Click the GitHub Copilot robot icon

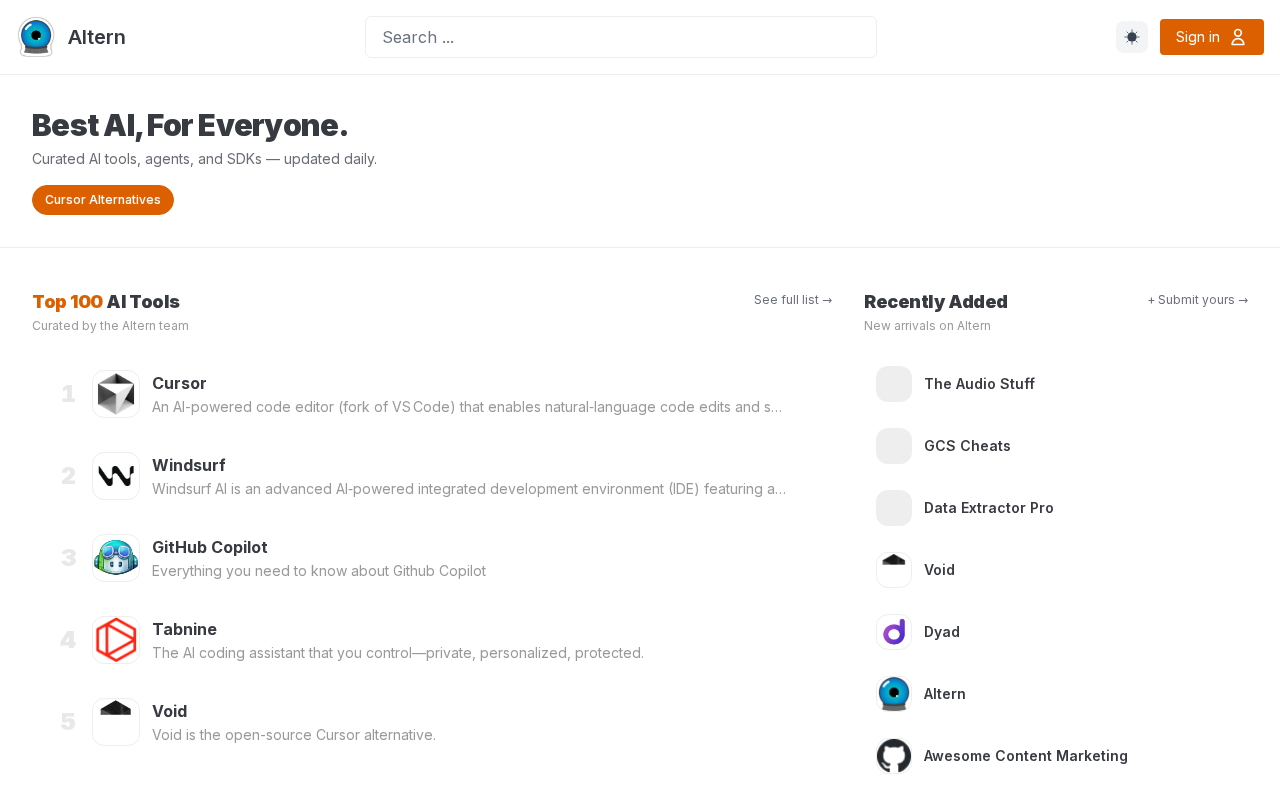[x=116, y=558]
